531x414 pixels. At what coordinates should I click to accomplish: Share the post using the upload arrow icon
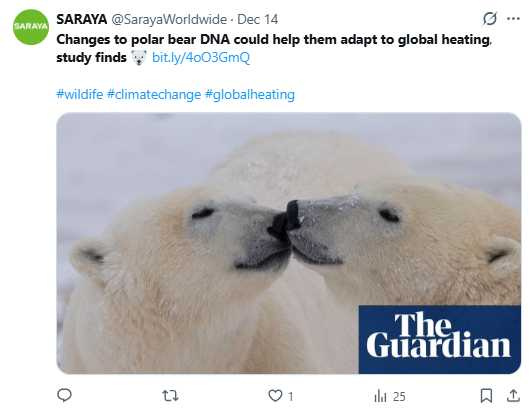tap(513, 395)
